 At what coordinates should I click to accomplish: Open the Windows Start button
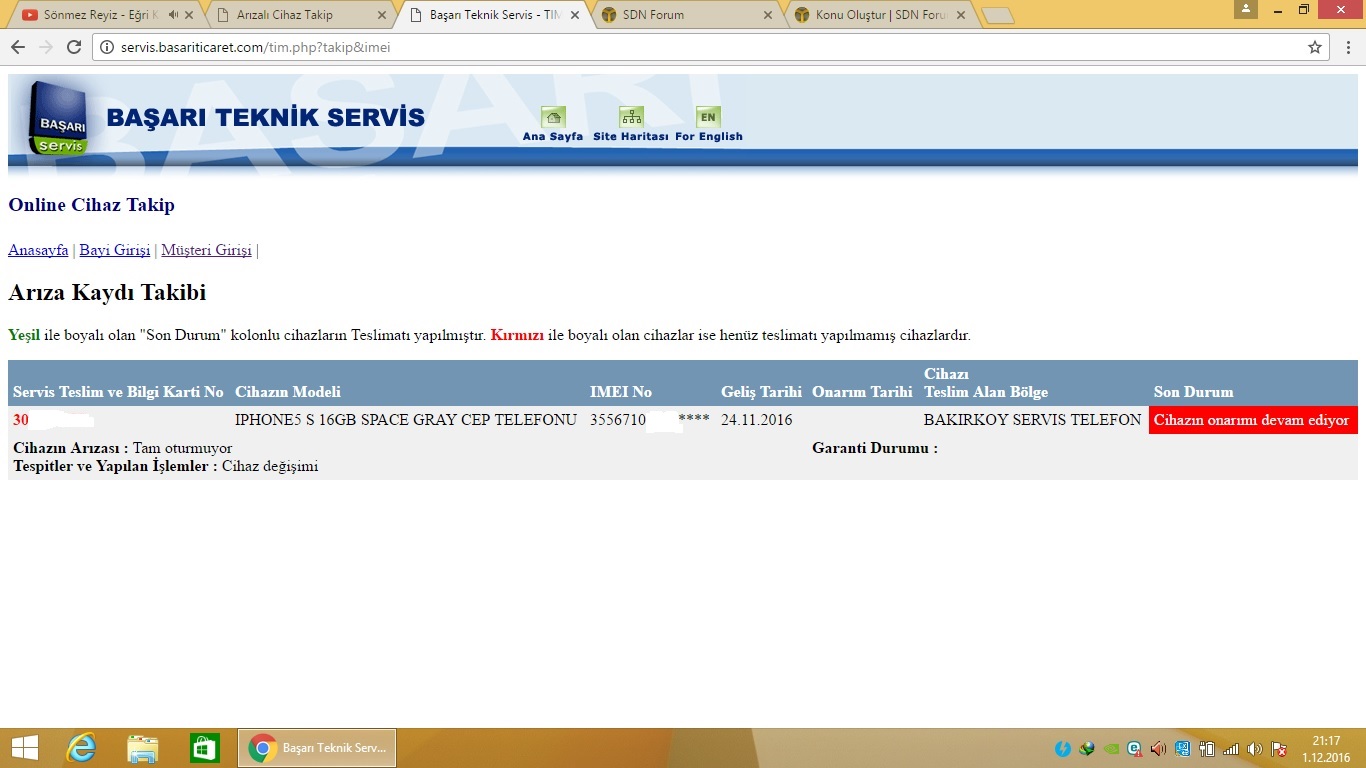click(25, 748)
